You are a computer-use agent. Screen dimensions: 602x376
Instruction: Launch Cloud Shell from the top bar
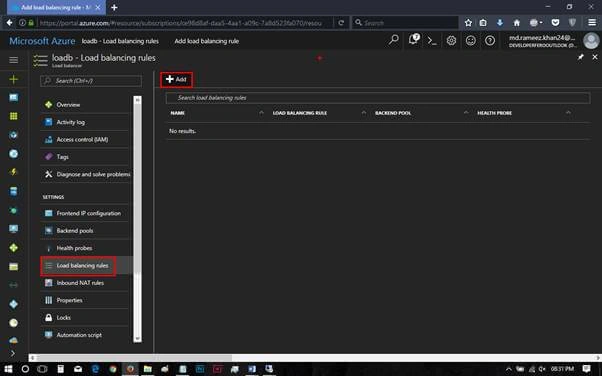click(432, 41)
